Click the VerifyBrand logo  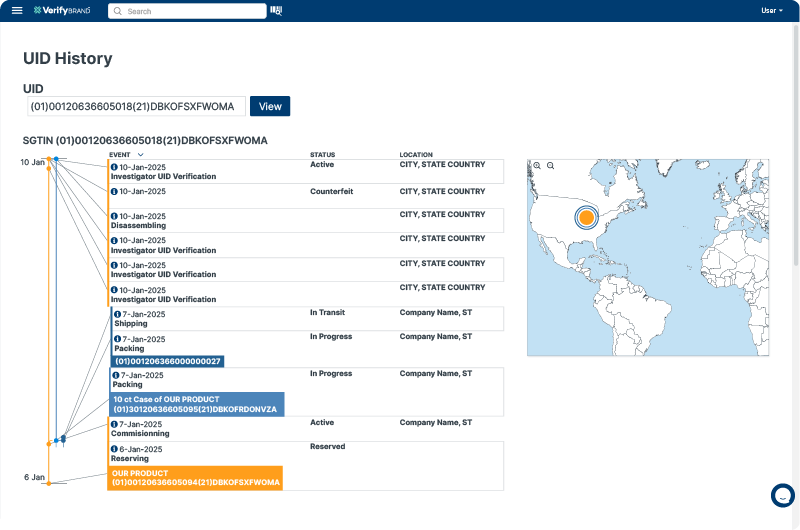pyautogui.click(x=62, y=10)
